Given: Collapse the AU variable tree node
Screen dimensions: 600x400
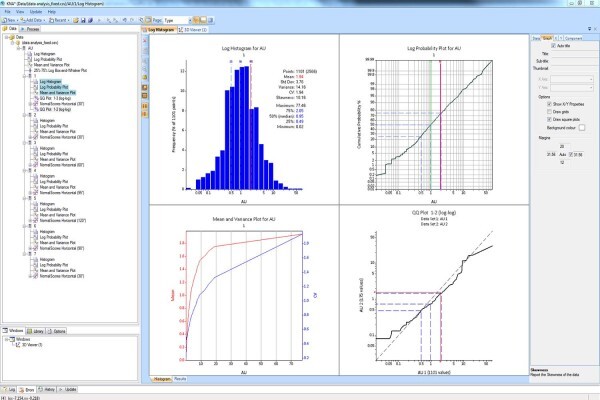Looking at the screenshot, I should coord(18,48).
